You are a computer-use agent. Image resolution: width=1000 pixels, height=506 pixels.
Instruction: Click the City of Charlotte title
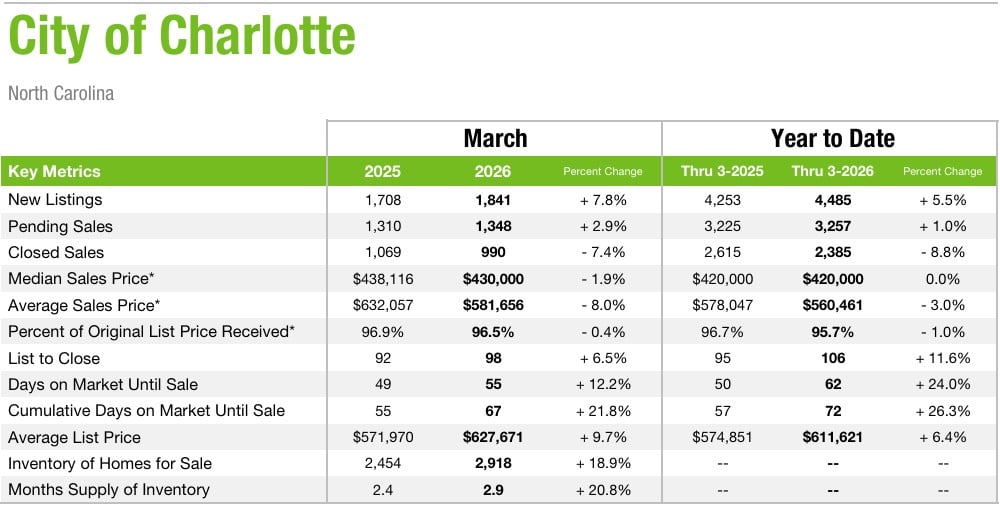(182, 39)
